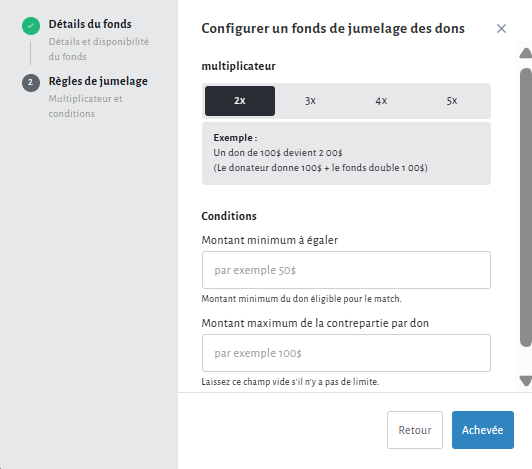Choose the 4x multiplier option
Screen dimensions: 532x469
point(381,101)
